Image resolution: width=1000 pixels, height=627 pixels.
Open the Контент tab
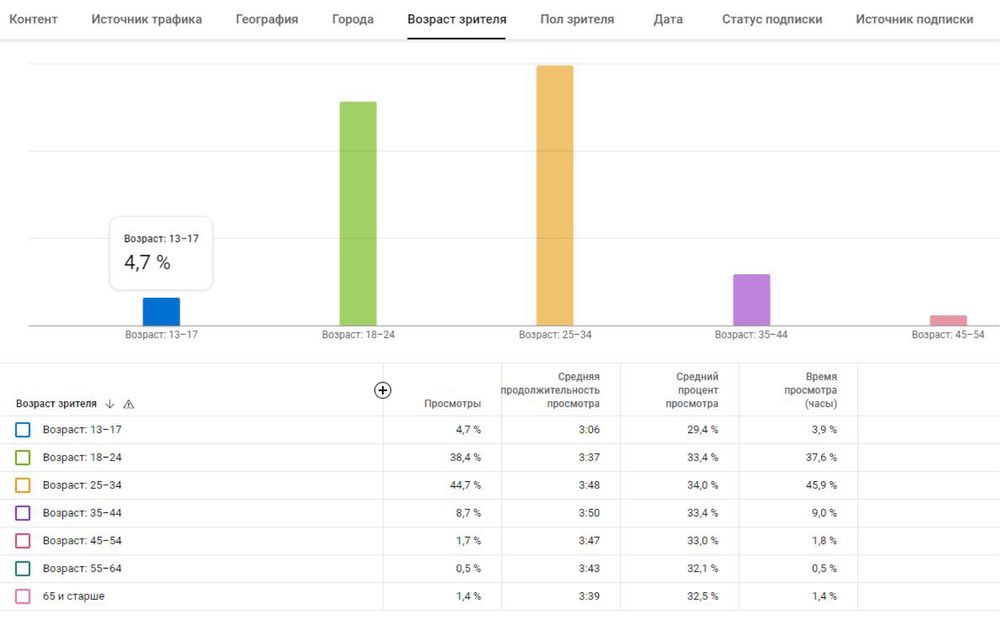coord(34,20)
